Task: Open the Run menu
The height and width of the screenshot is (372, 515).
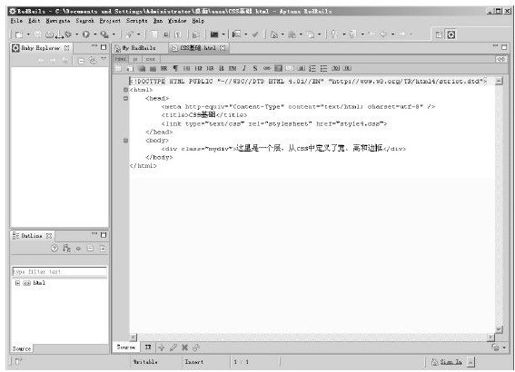Action: pos(158,21)
